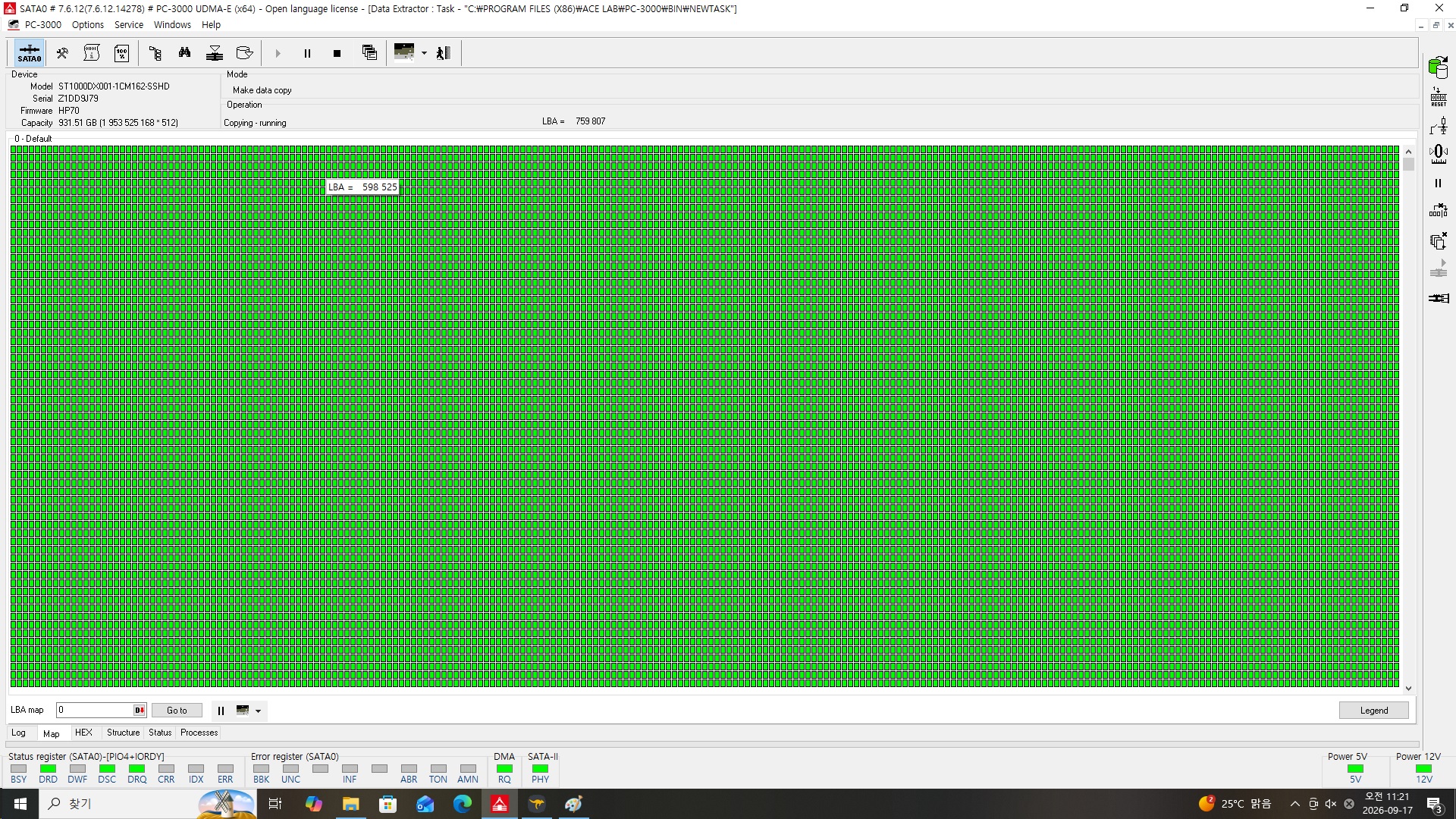
Task: Expand the LBA map view dropdown
Action: pos(258,711)
